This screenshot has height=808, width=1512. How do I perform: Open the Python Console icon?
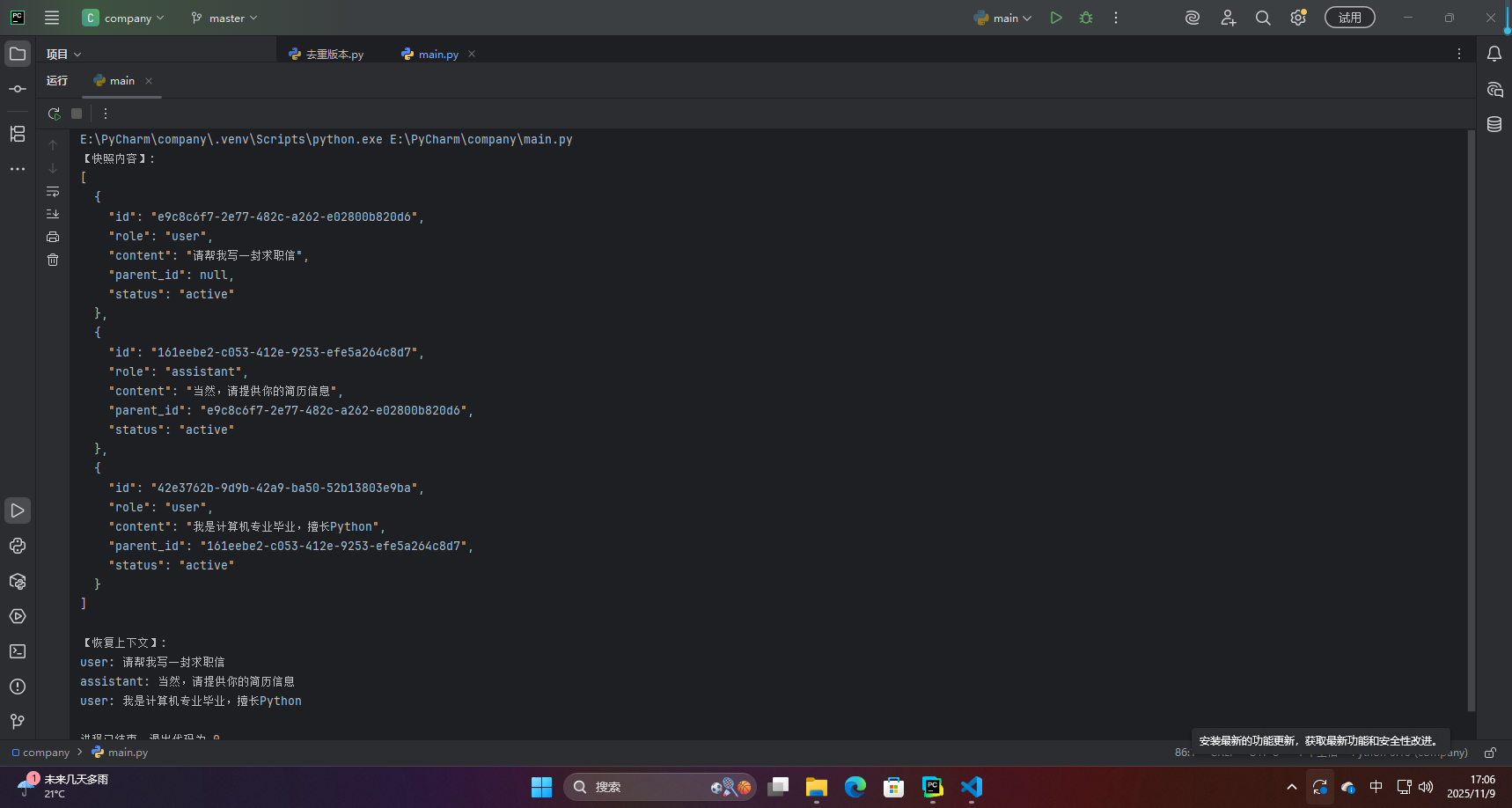(18, 546)
